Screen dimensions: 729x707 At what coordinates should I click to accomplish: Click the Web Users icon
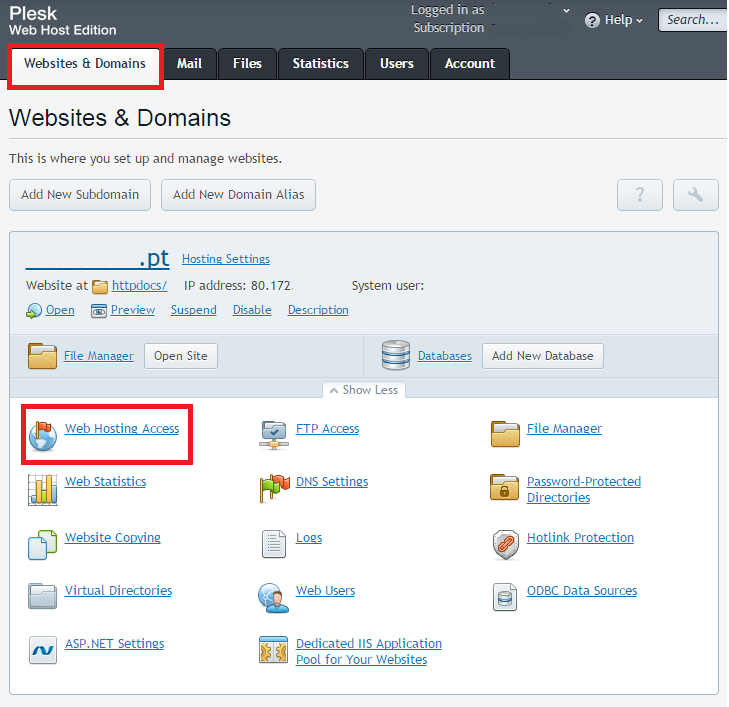pyautogui.click(x=273, y=597)
